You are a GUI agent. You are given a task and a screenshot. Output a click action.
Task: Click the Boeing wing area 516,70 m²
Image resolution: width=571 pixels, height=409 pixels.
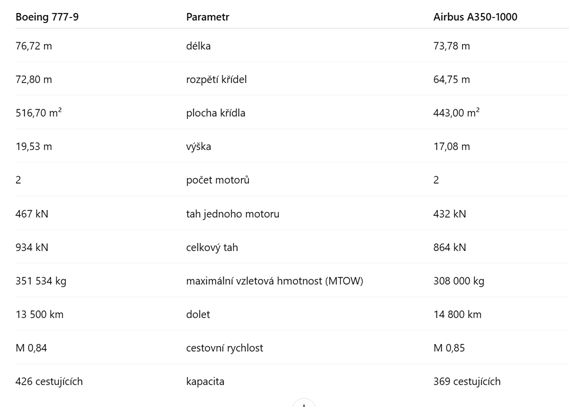pos(39,113)
